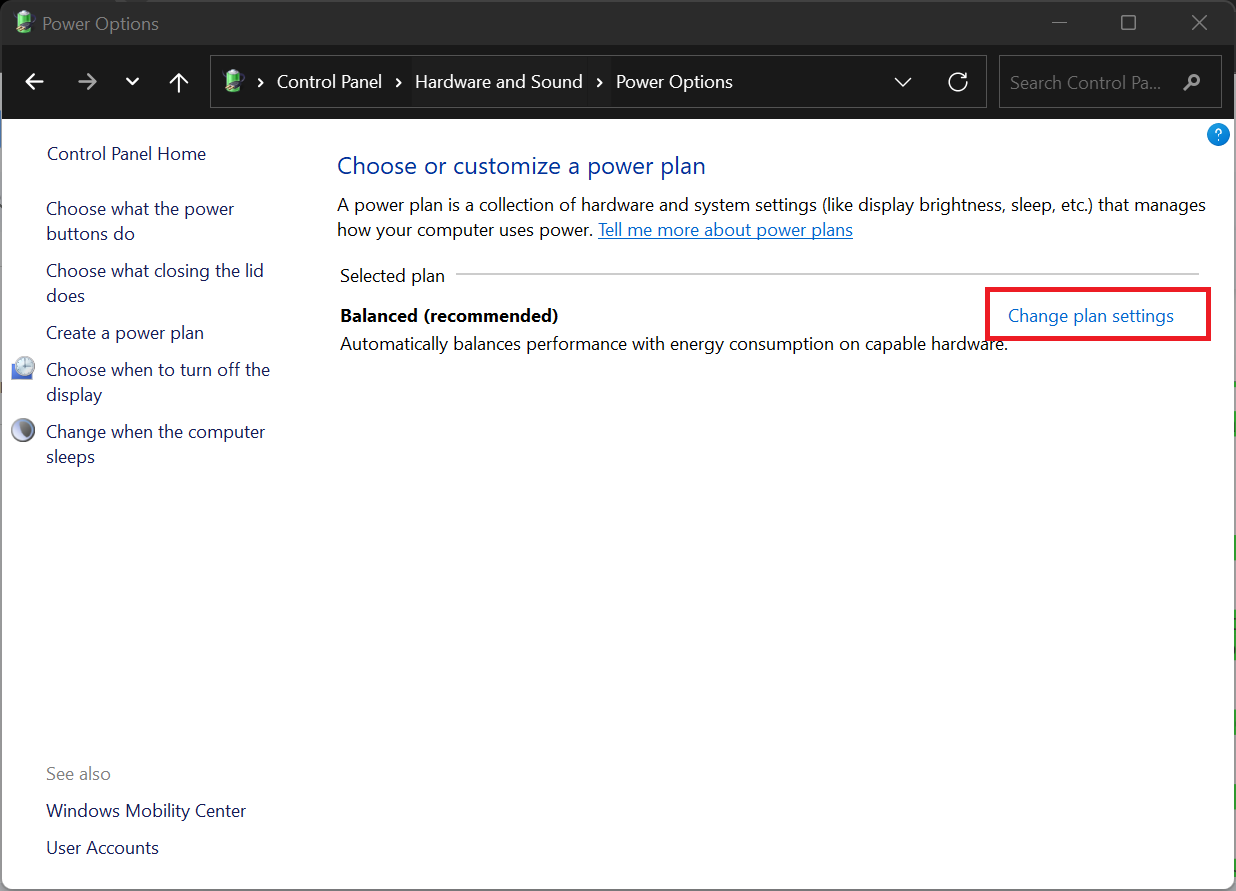Select Control Panel in the breadcrumb
The image size is (1236, 891).
tap(329, 82)
